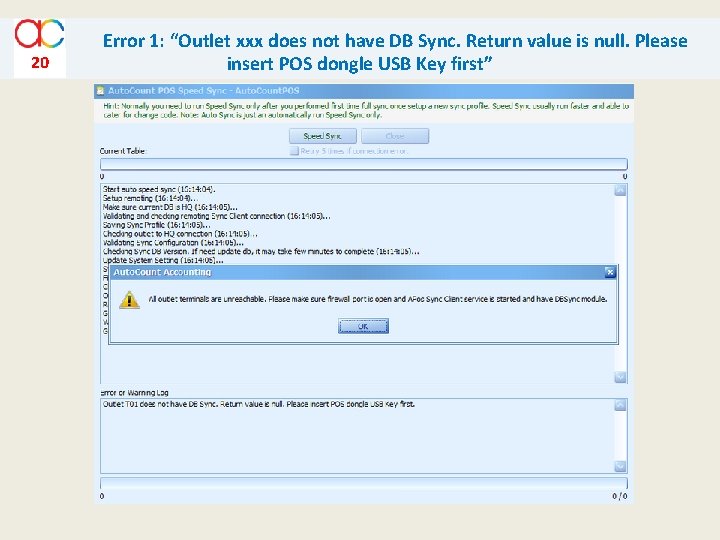
Task: Click the '0 / 0' progress counter text
Action: [619, 496]
